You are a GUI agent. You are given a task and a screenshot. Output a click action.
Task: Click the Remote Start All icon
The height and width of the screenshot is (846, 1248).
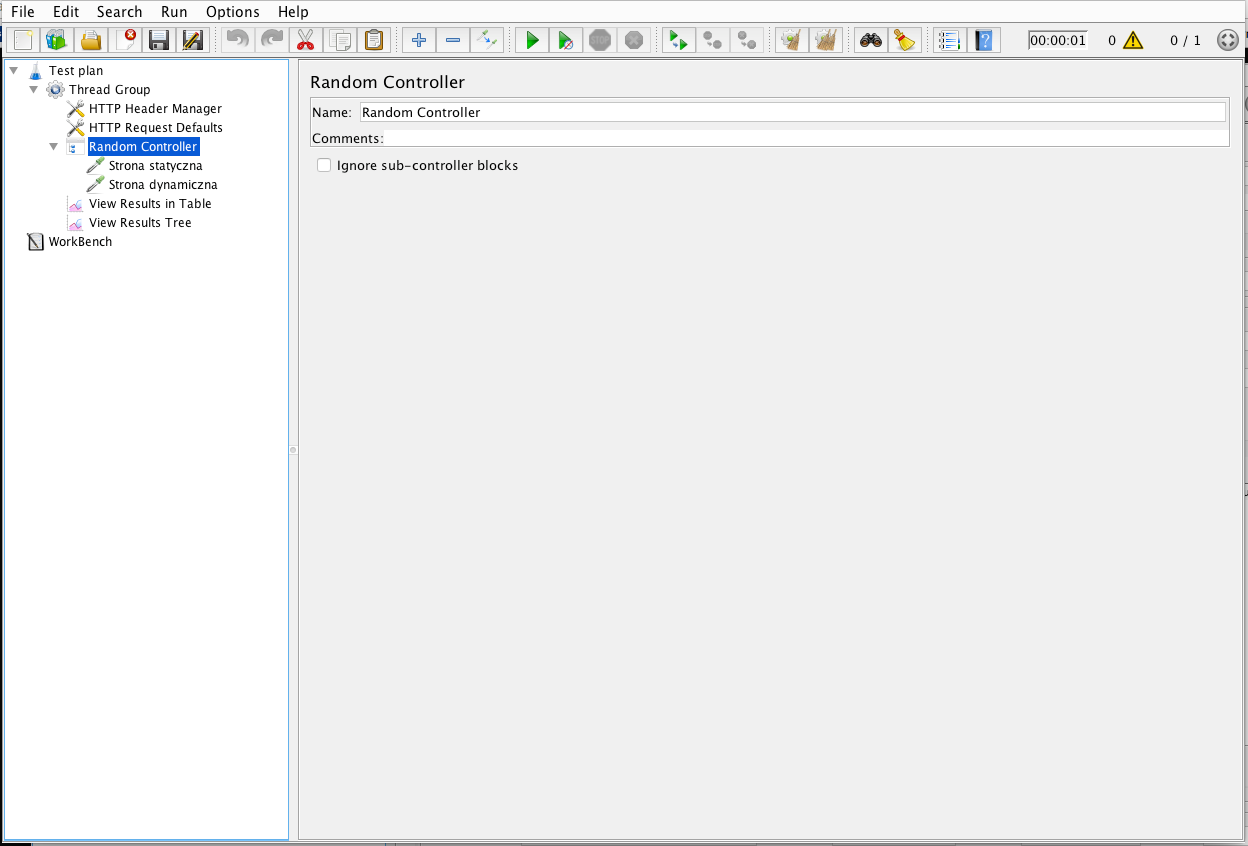(678, 40)
